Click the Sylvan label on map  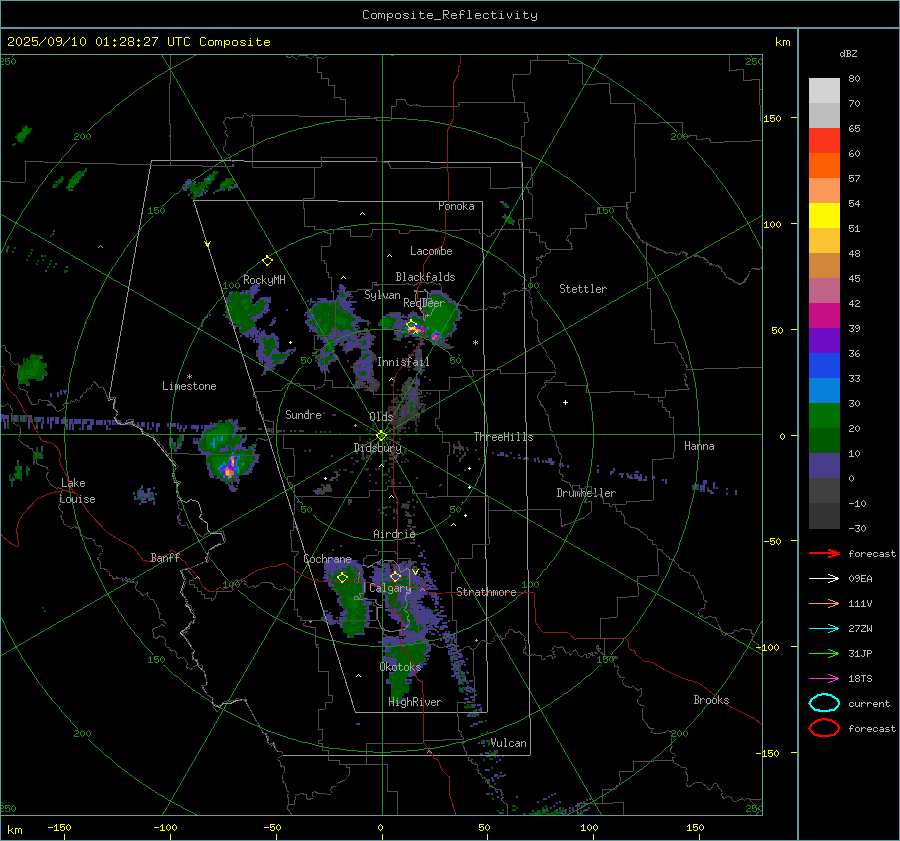click(x=382, y=295)
